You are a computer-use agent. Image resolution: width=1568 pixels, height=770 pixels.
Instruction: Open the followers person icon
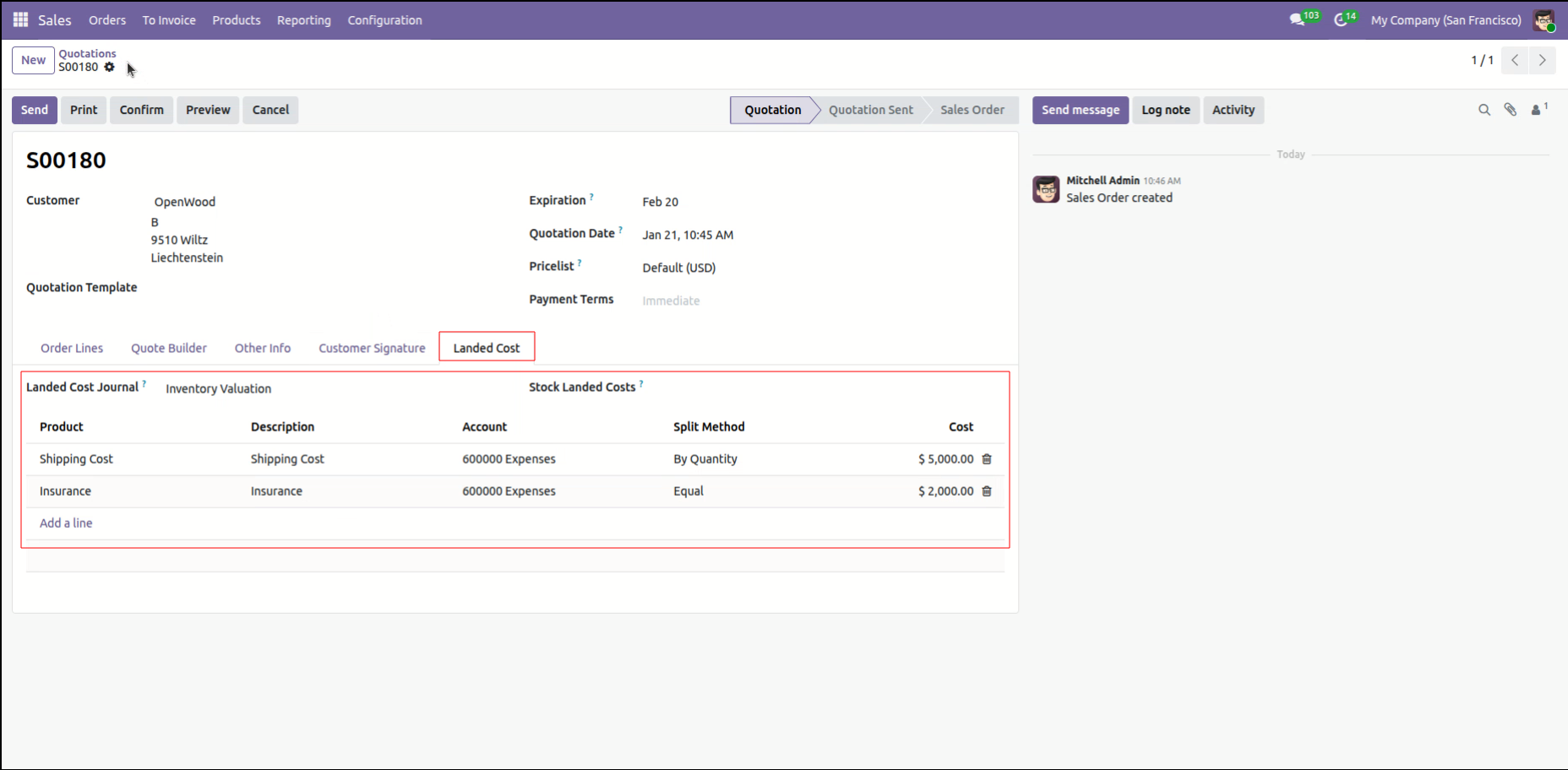point(1537,110)
